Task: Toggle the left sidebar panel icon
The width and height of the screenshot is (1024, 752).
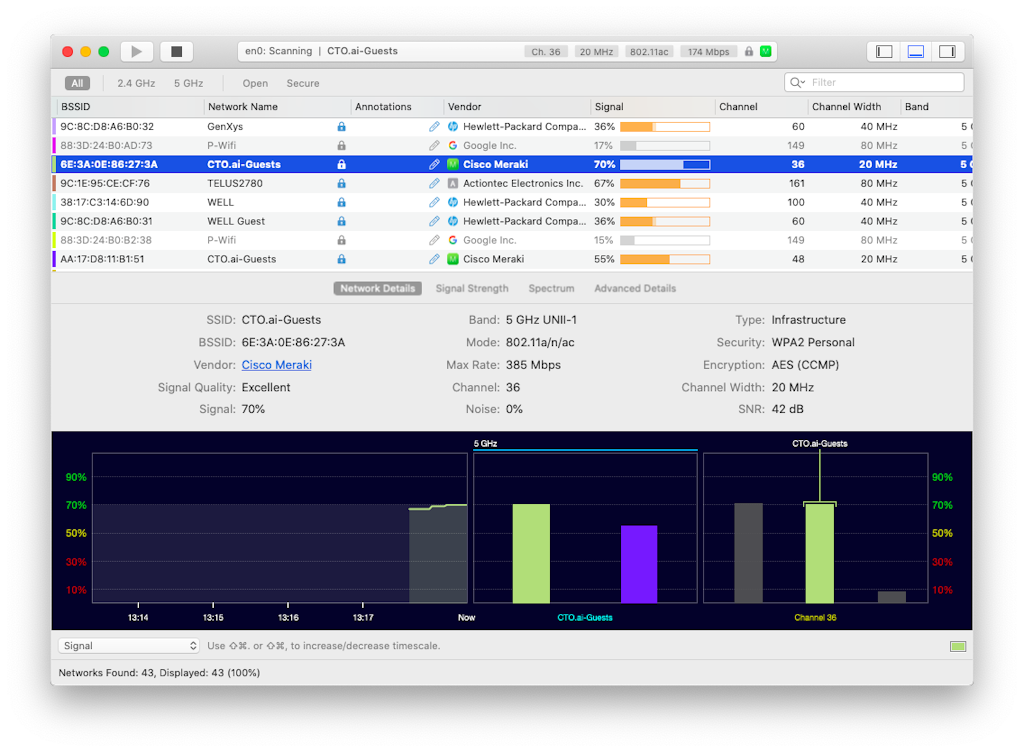Action: 884,51
